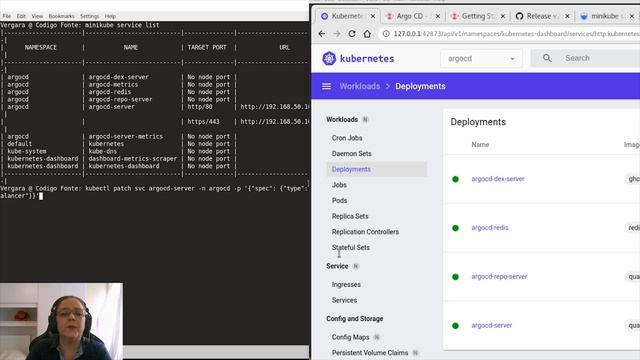This screenshot has height=360, width=640.
Task: Open the terminal Help menu
Action: click(x=110, y=16)
